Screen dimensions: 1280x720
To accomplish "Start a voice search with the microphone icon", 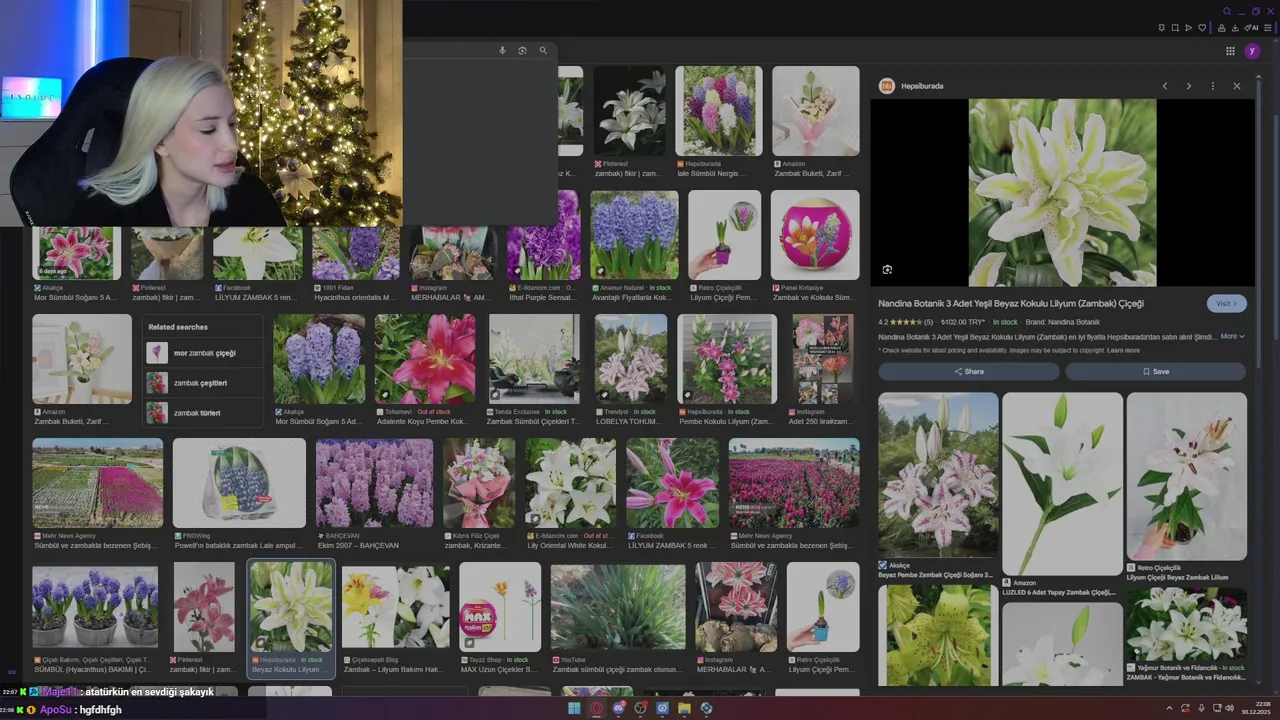I will (502, 50).
